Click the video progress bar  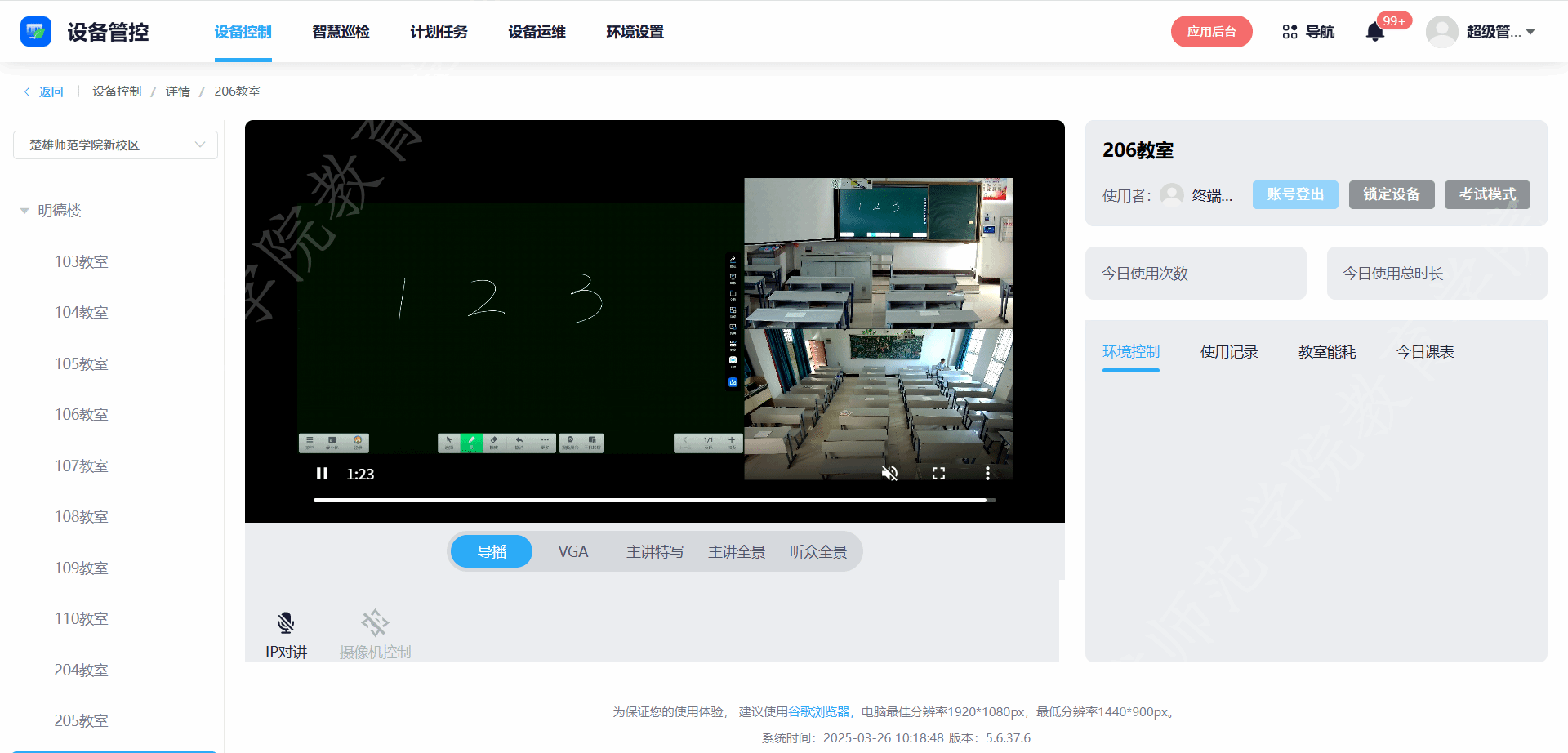[x=653, y=500]
